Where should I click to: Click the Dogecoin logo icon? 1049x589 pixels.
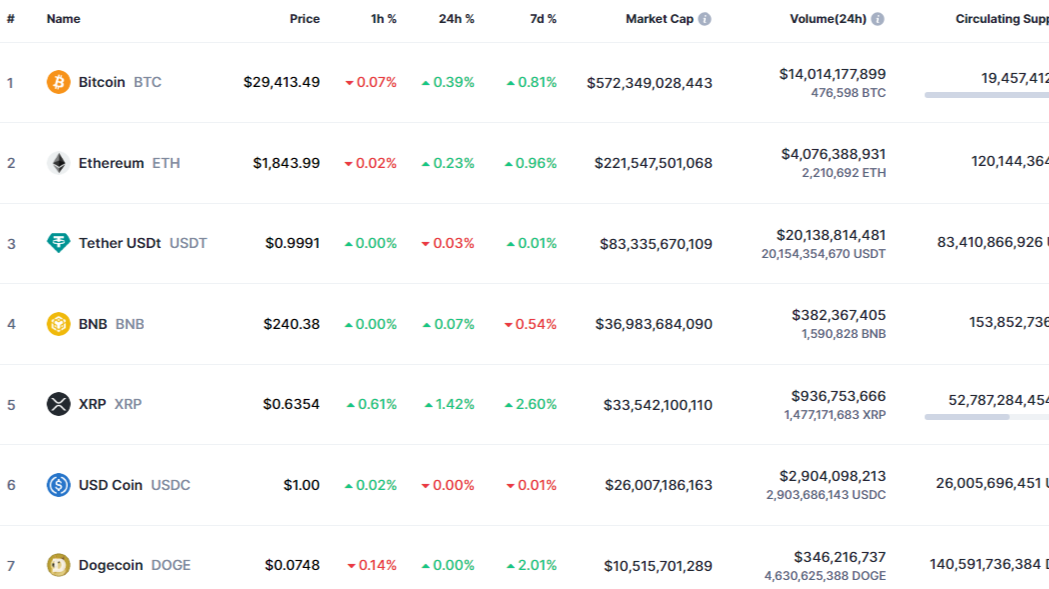tap(58, 565)
